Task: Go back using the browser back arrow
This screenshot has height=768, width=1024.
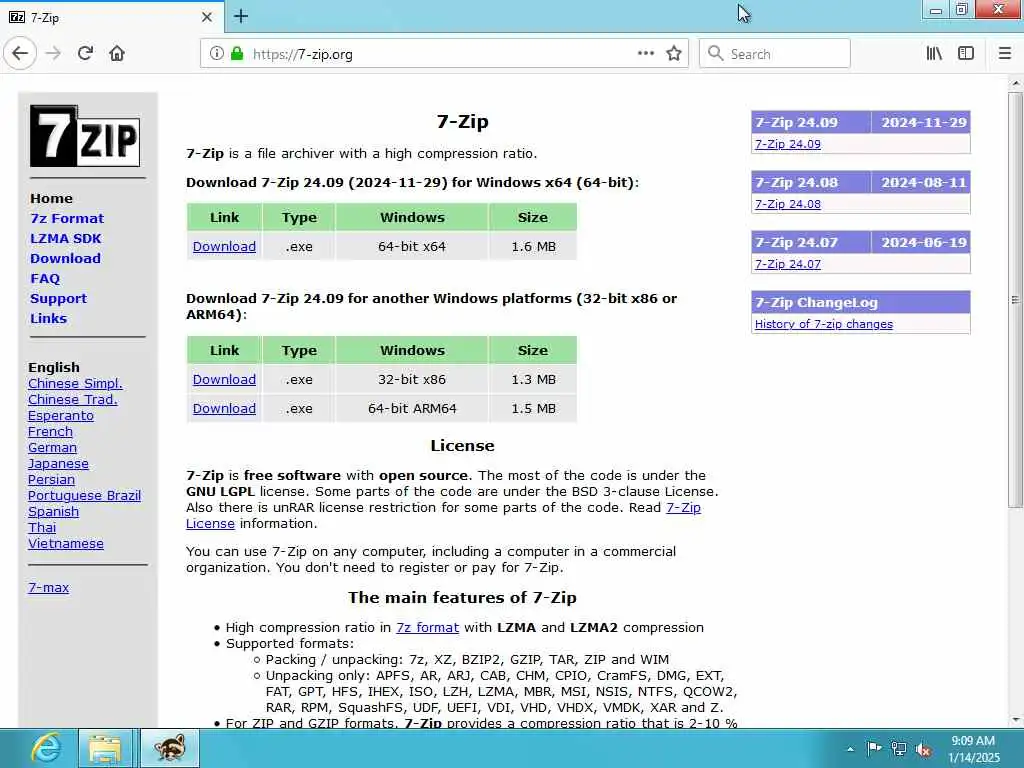Action: coord(20,54)
